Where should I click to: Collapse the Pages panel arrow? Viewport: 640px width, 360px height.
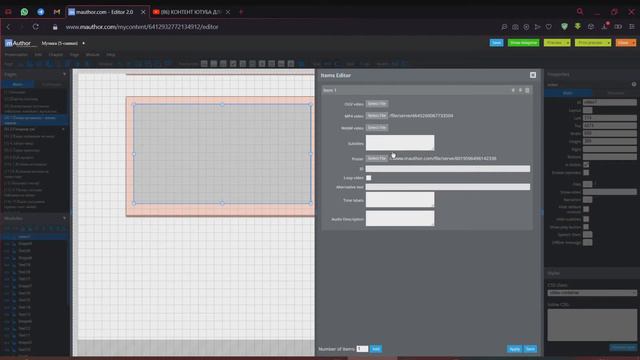tap(64, 74)
